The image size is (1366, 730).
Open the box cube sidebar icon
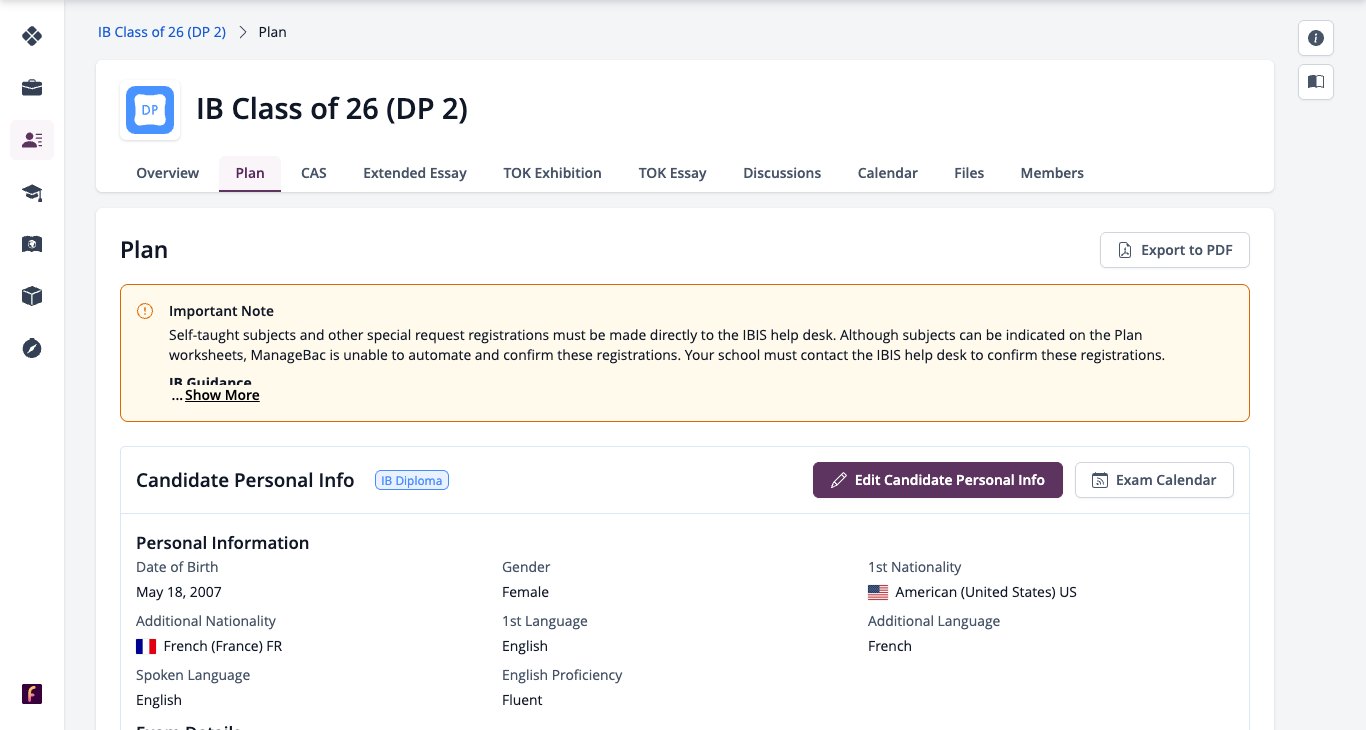(32, 296)
